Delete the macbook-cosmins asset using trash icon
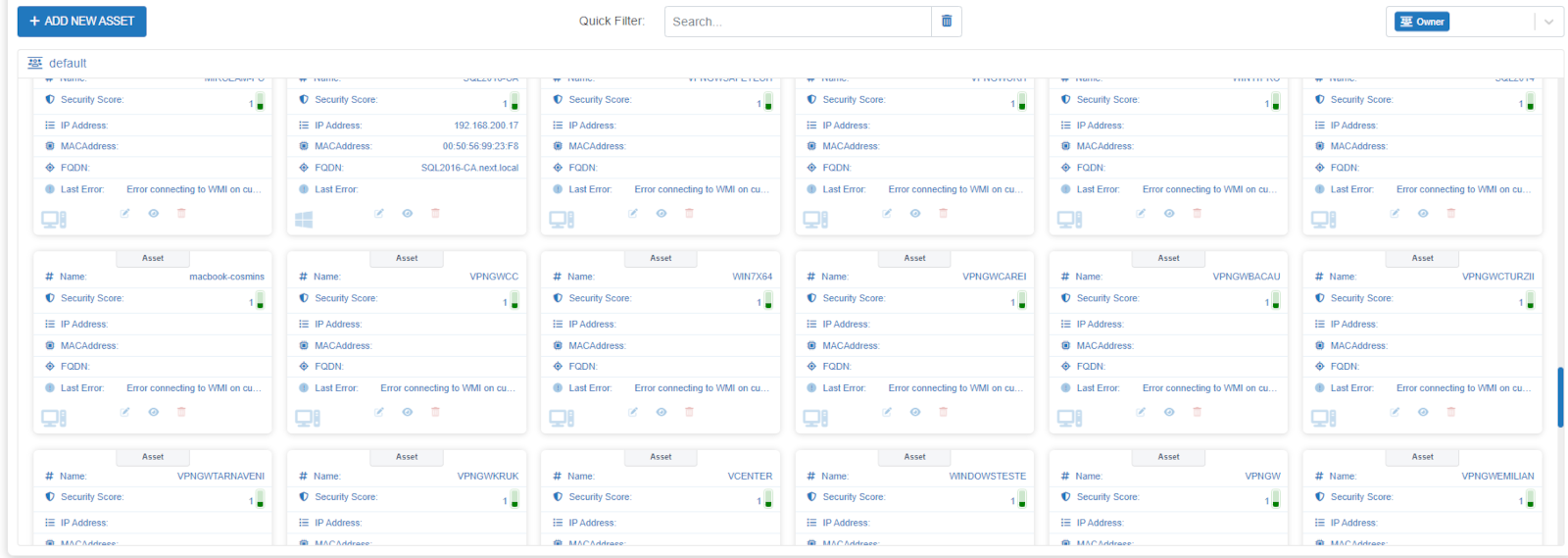The height and width of the screenshot is (558, 1568). (x=181, y=412)
